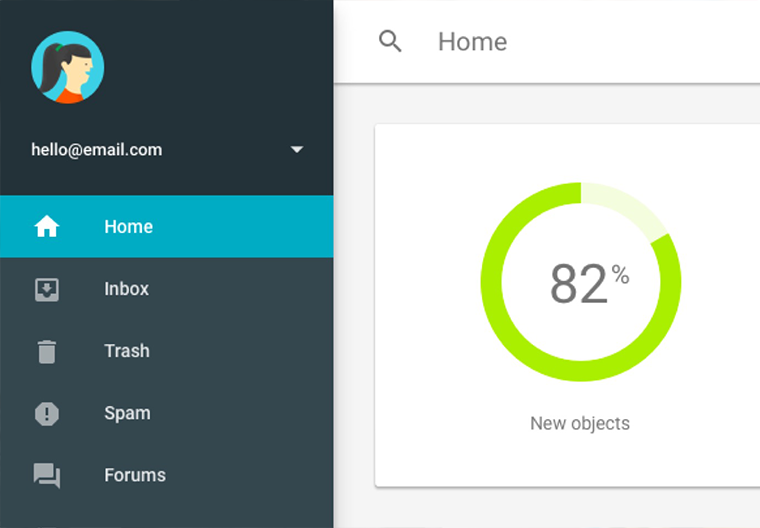Click the New objects caption
The height and width of the screenshot is (528, 760).
[580, 423]
